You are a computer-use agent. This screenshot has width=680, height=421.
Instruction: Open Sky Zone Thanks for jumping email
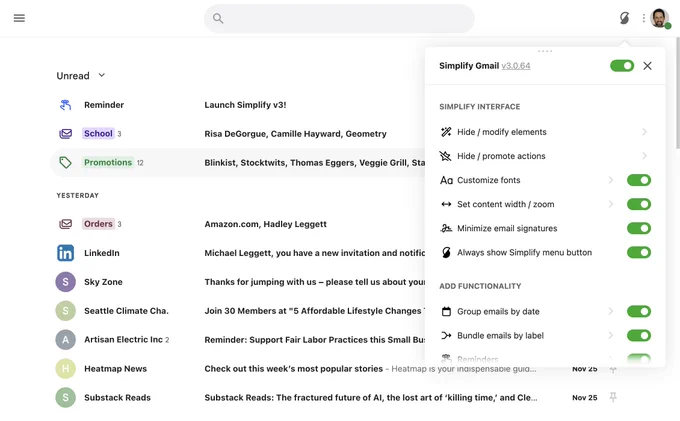[314, 282]
